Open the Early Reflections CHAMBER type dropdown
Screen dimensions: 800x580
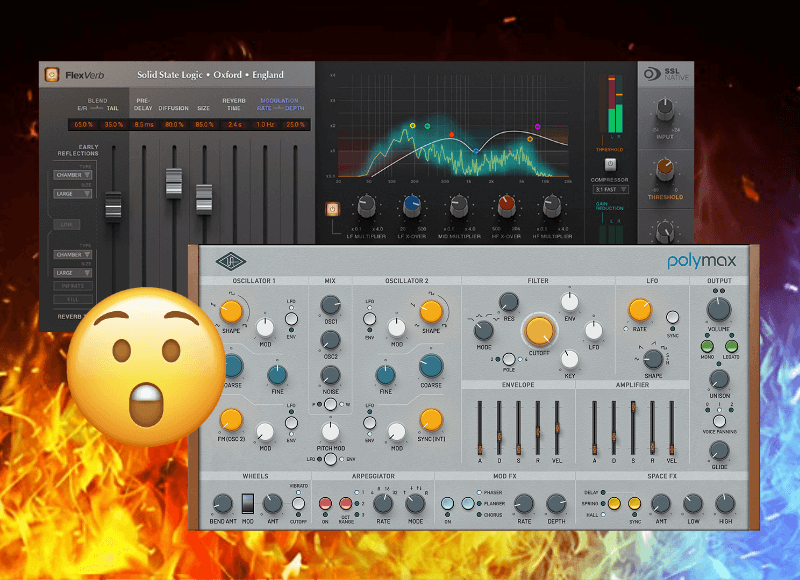click(x=72, y=175)
